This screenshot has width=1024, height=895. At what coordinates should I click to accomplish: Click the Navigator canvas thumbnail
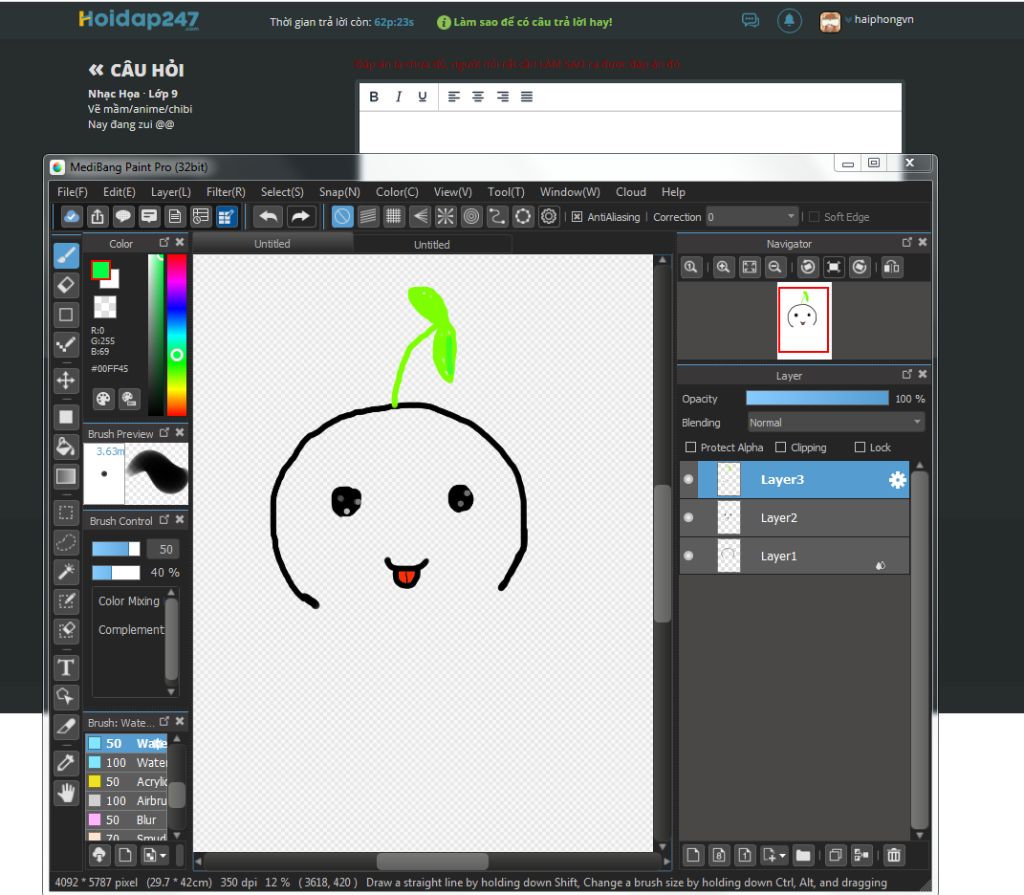[804, 320]
